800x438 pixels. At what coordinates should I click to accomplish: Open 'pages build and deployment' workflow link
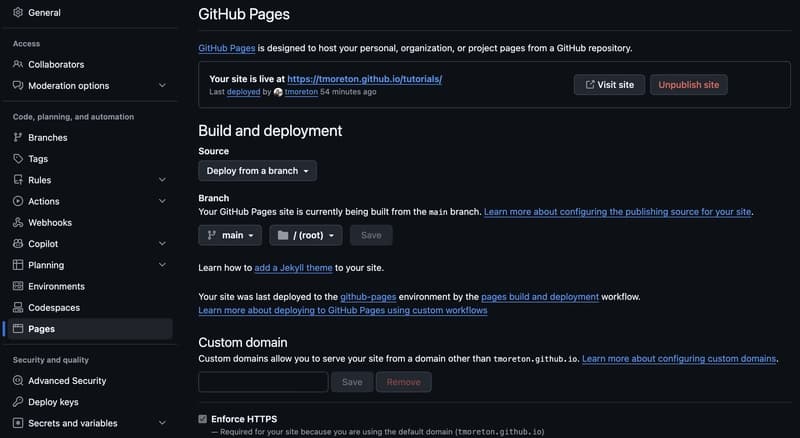click(x=540, y=297)
